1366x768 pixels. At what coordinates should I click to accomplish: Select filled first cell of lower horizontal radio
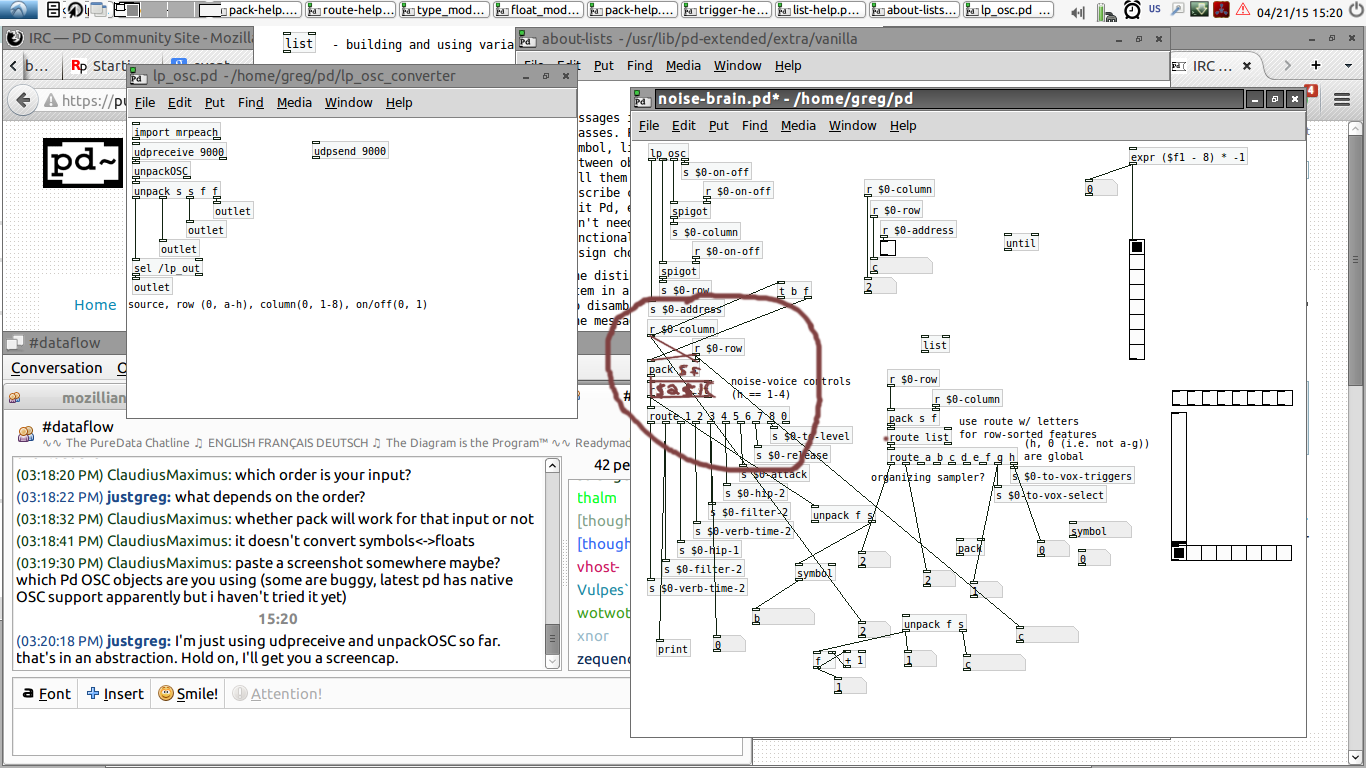(1179, 552)
